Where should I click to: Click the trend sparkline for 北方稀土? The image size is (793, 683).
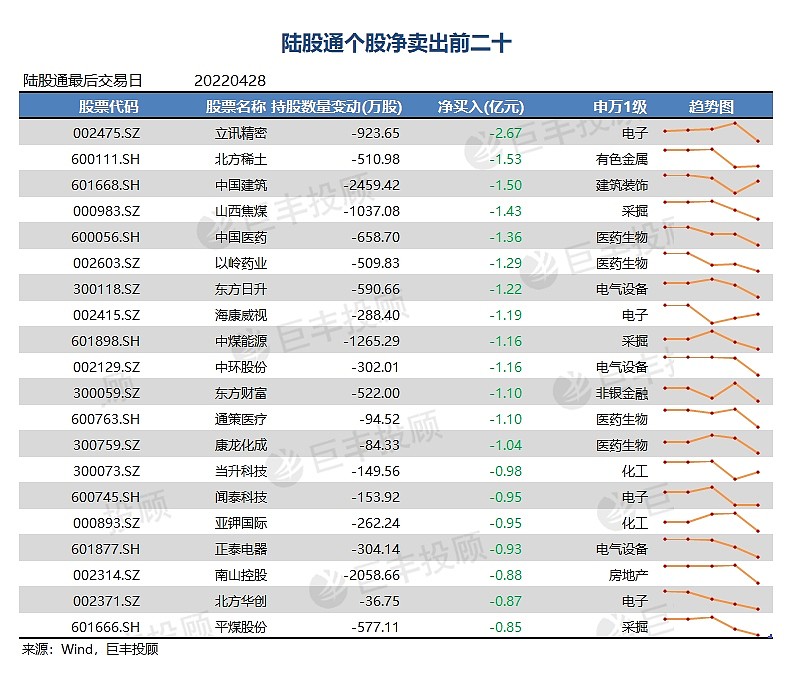click(711, 158)
